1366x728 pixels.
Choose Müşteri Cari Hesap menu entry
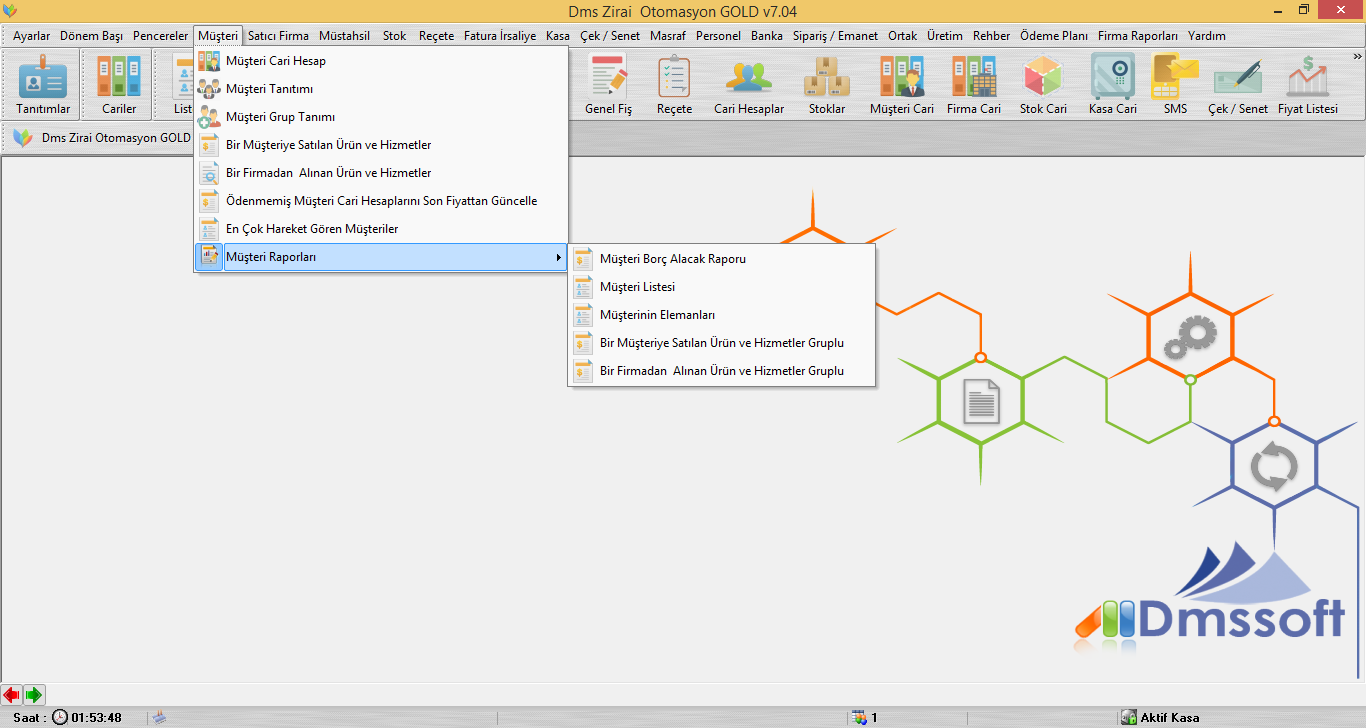tap(276, 61)
